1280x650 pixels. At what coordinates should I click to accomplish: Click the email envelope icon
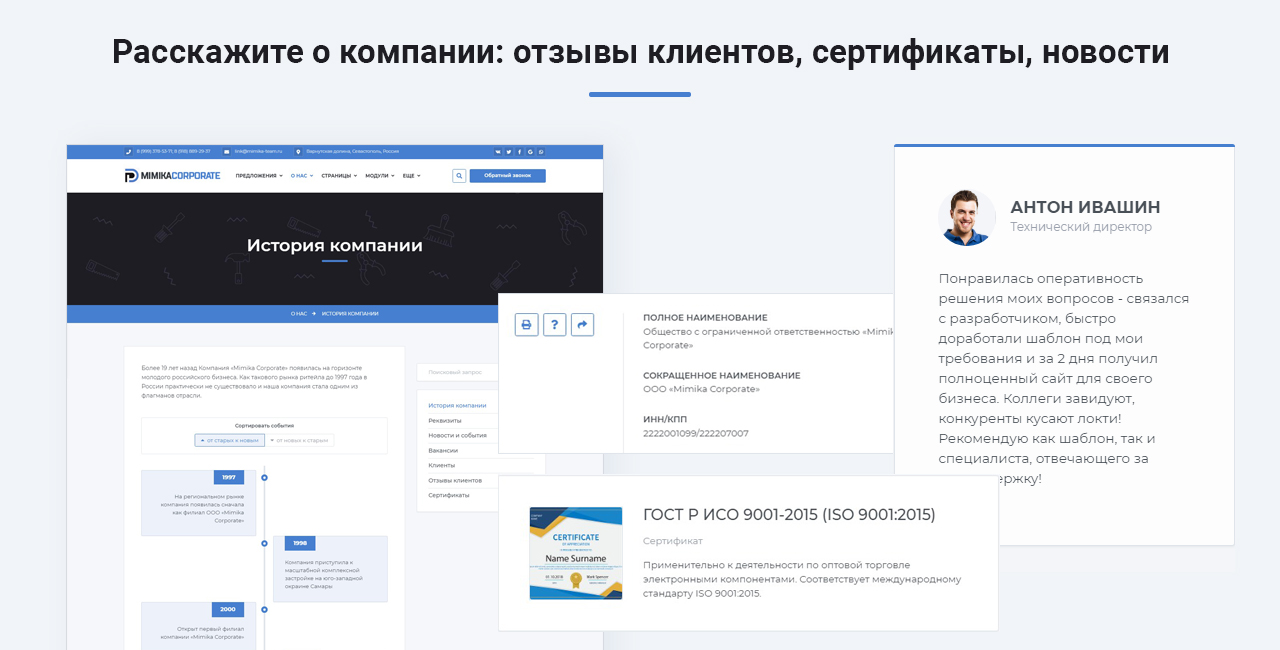[227, 152]
